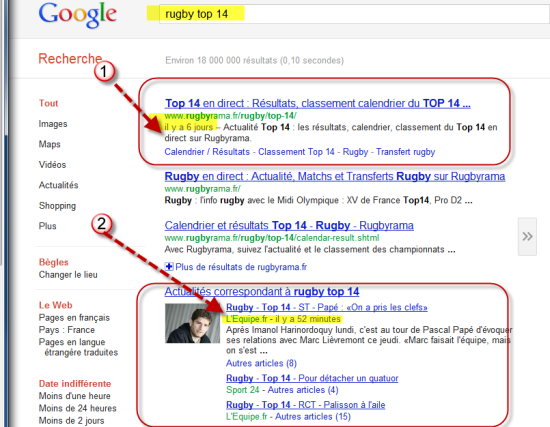Expand the side preview double-chevron arrow
This screenshot has height=427, width=550.
point(527,236)
